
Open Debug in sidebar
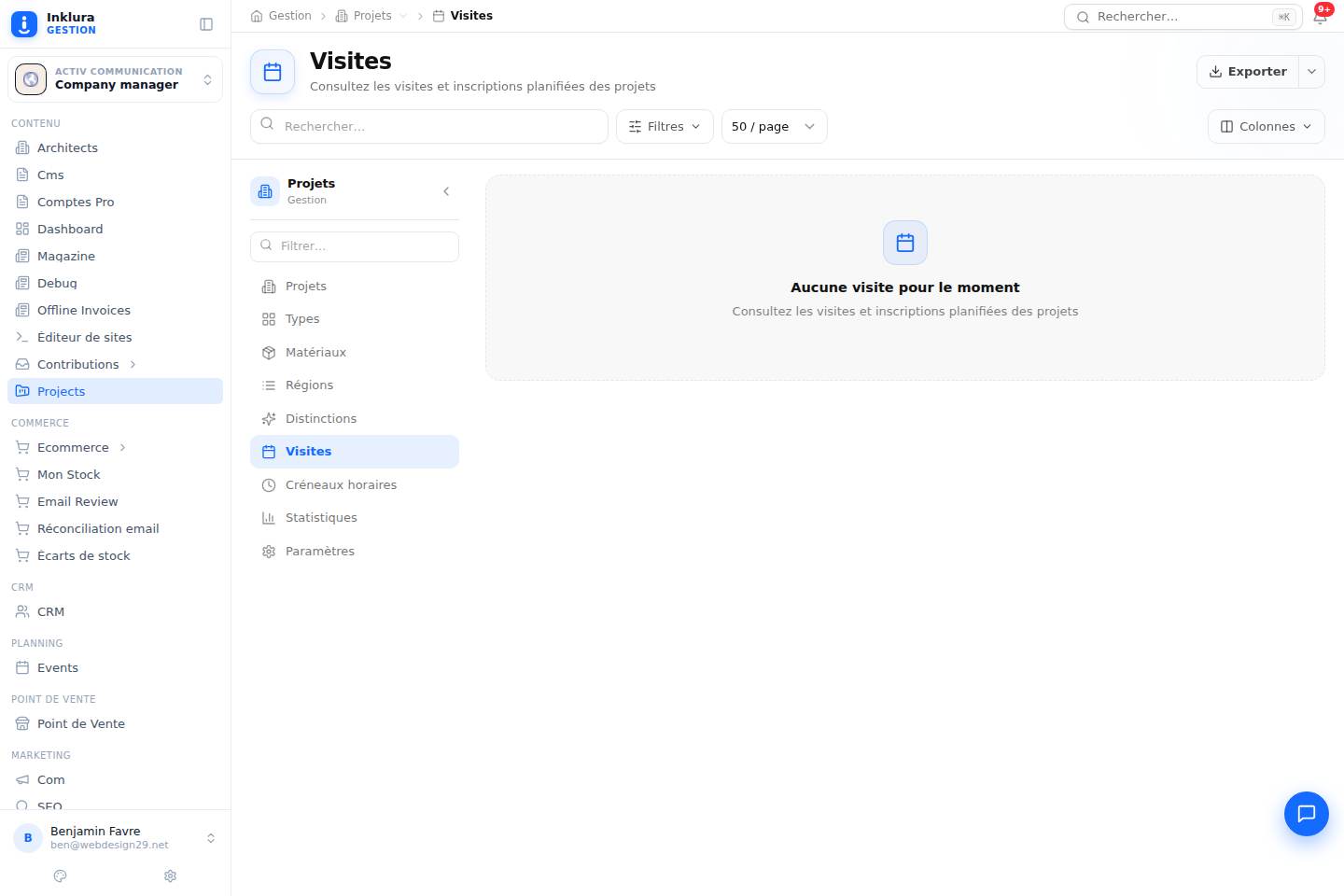click(x=115, y=283)
